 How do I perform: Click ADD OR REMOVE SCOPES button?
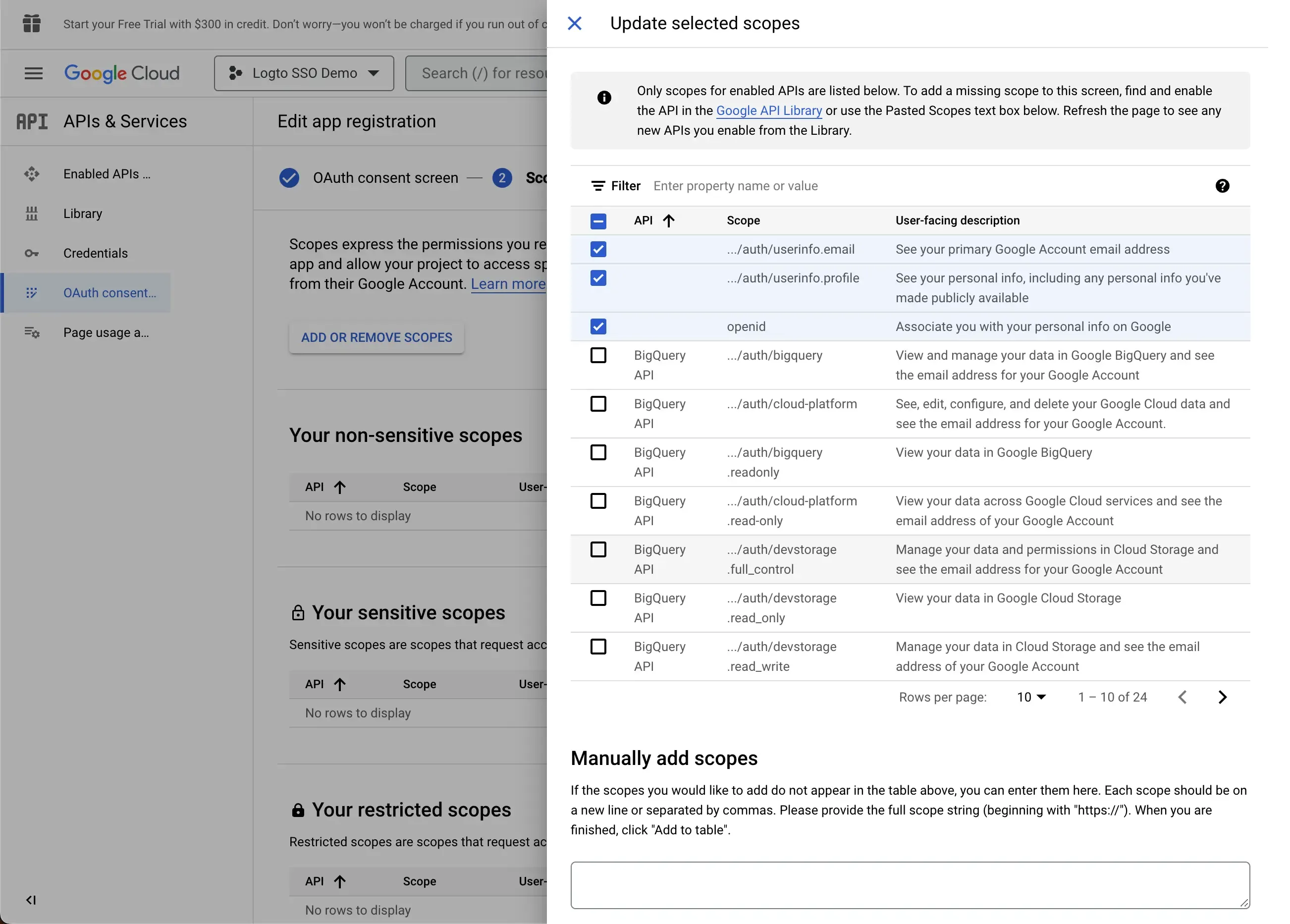[x=377, y=337]
